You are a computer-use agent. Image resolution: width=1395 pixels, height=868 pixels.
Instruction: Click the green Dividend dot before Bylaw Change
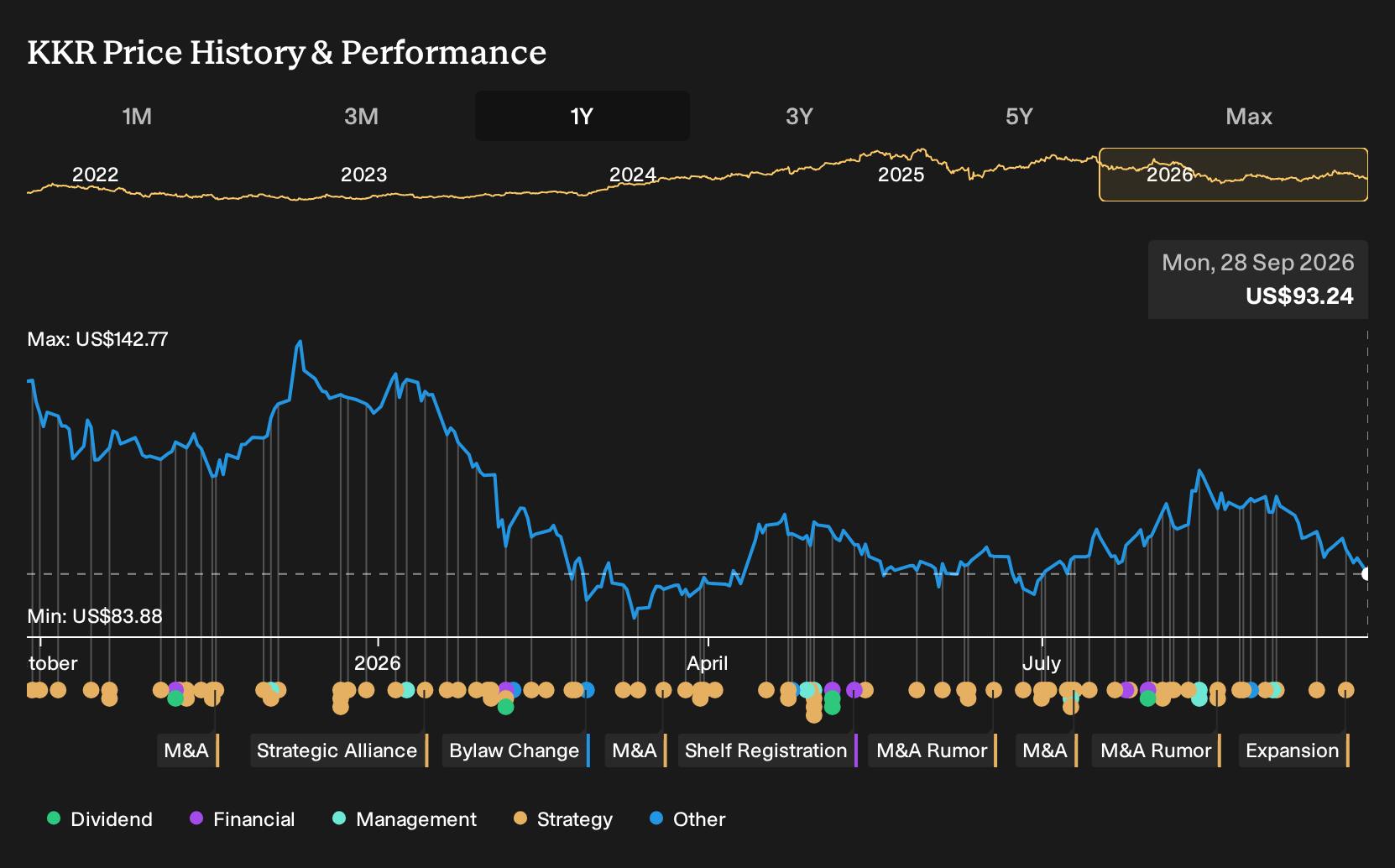[x=505, y=707]
